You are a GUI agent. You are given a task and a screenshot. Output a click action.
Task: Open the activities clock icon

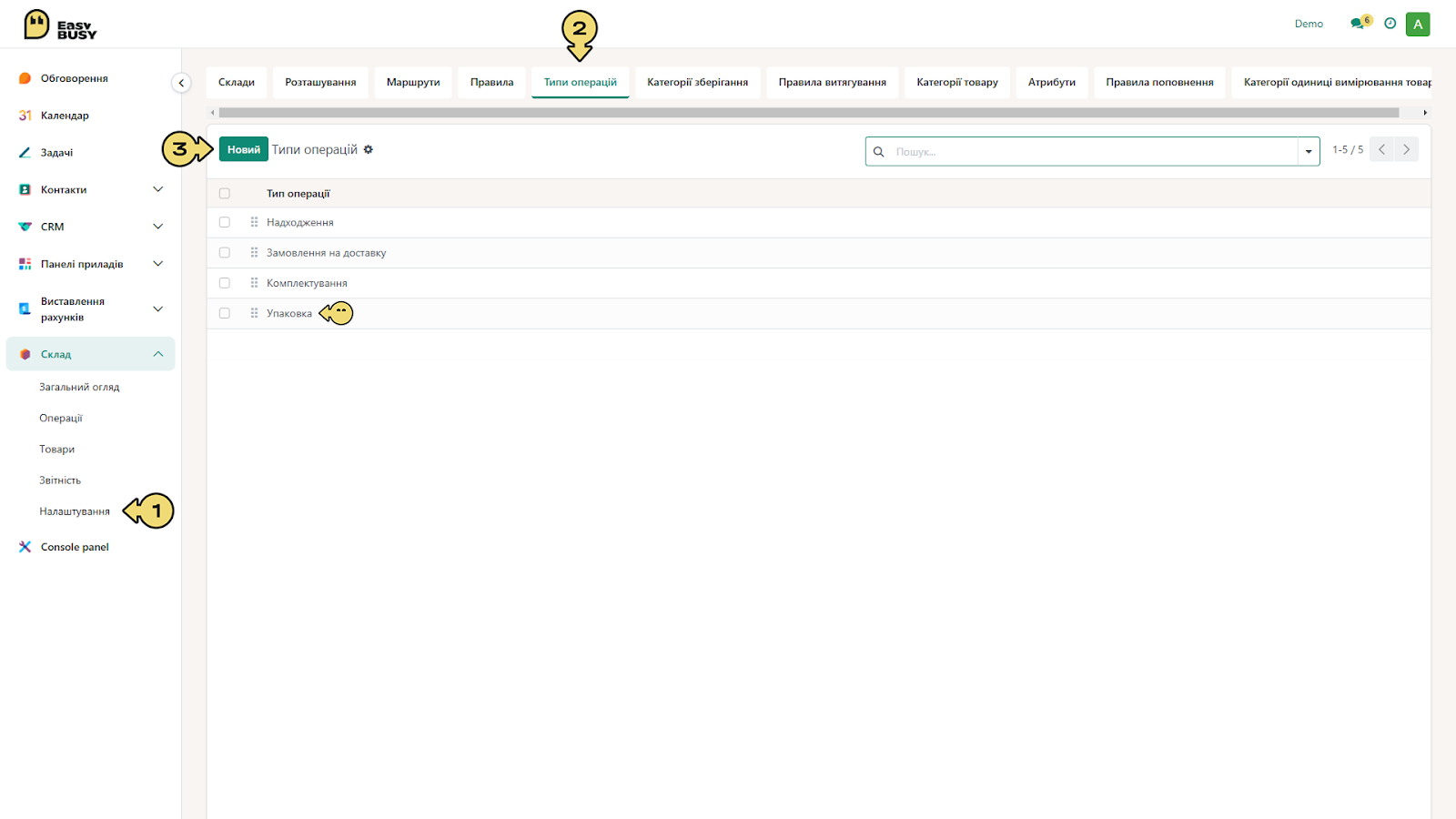tap(1390, 24)
